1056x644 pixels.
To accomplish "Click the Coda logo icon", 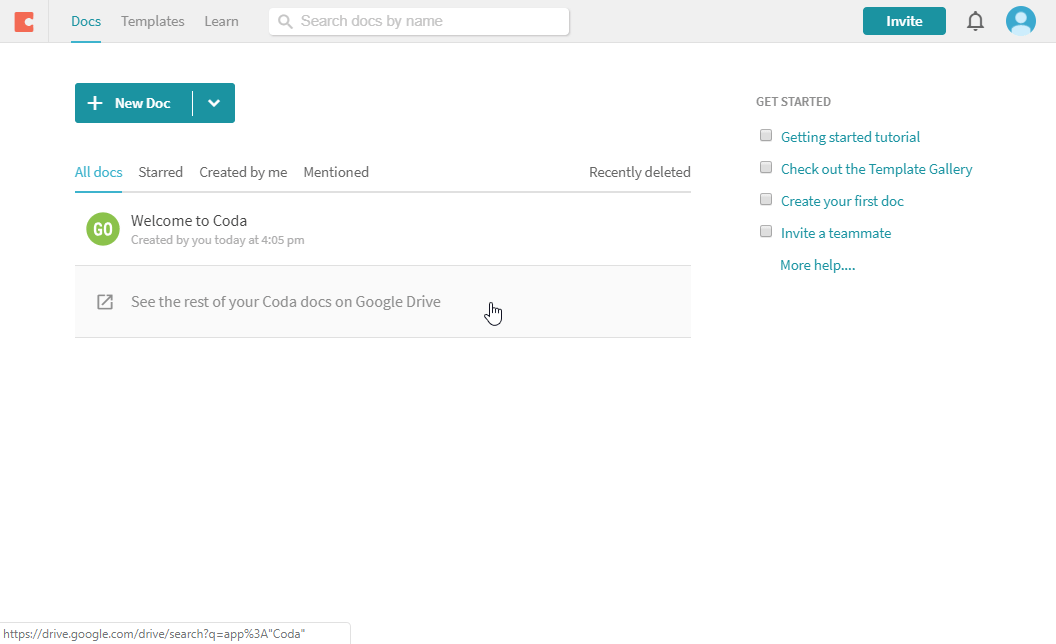I will click(24, 22).
